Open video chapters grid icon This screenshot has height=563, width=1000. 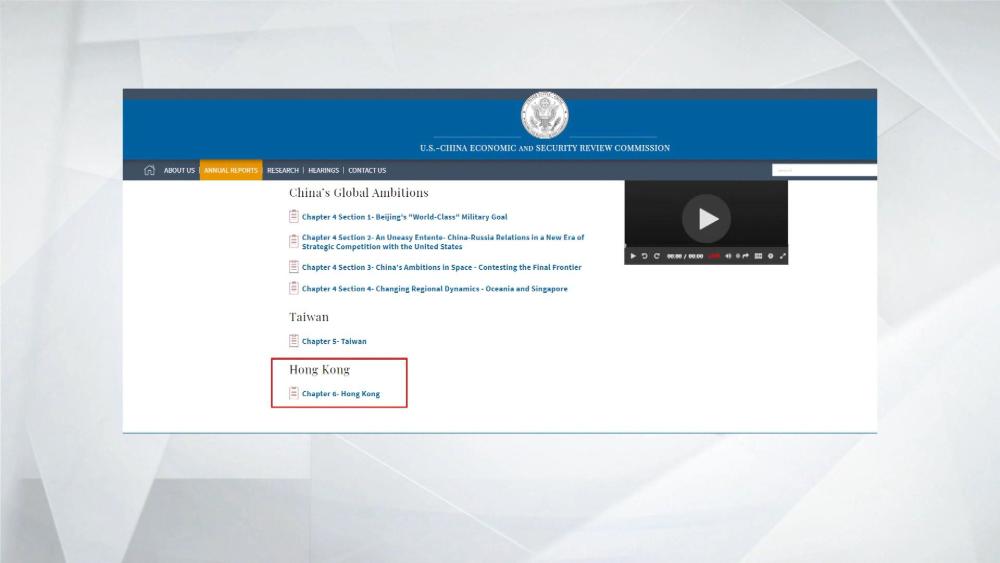tap(758, 256)
